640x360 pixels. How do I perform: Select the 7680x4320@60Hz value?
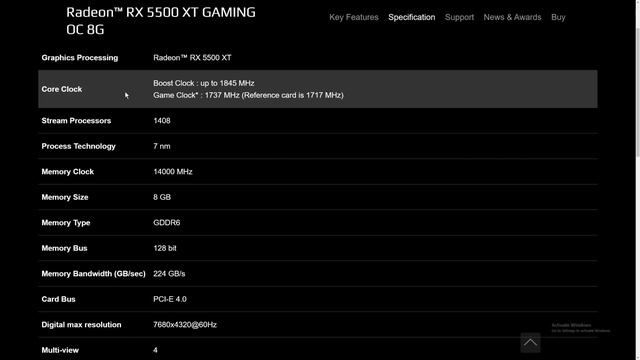[x=185, y=325]
